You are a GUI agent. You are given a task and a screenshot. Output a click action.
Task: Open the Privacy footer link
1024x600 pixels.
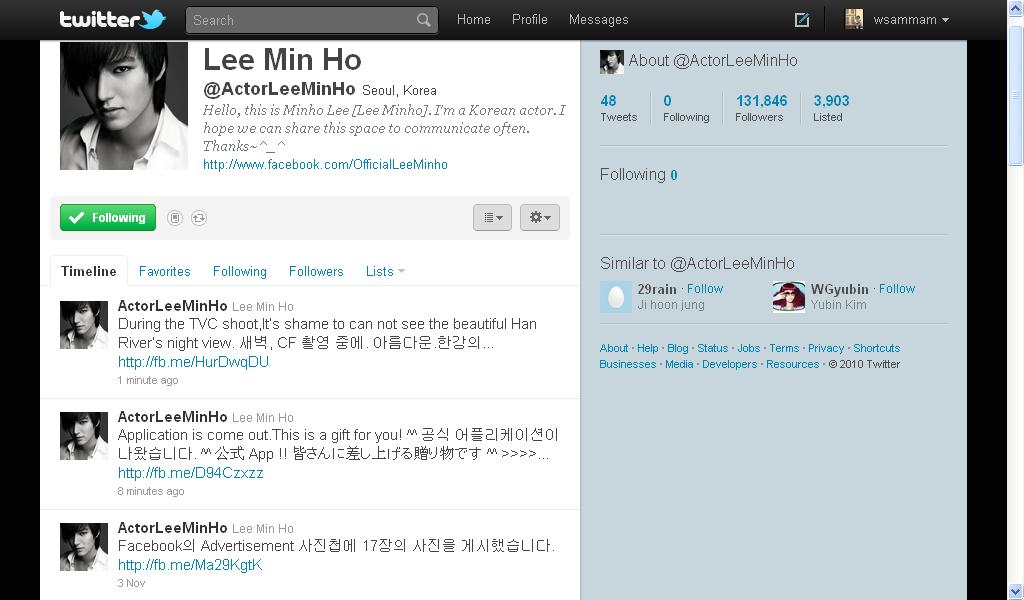point(826,348)
